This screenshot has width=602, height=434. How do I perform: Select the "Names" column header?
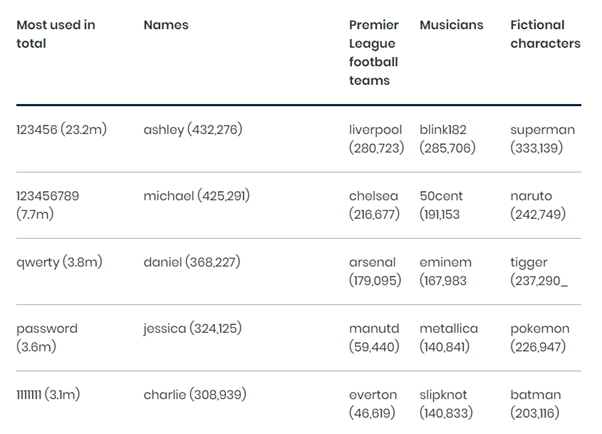166,25
